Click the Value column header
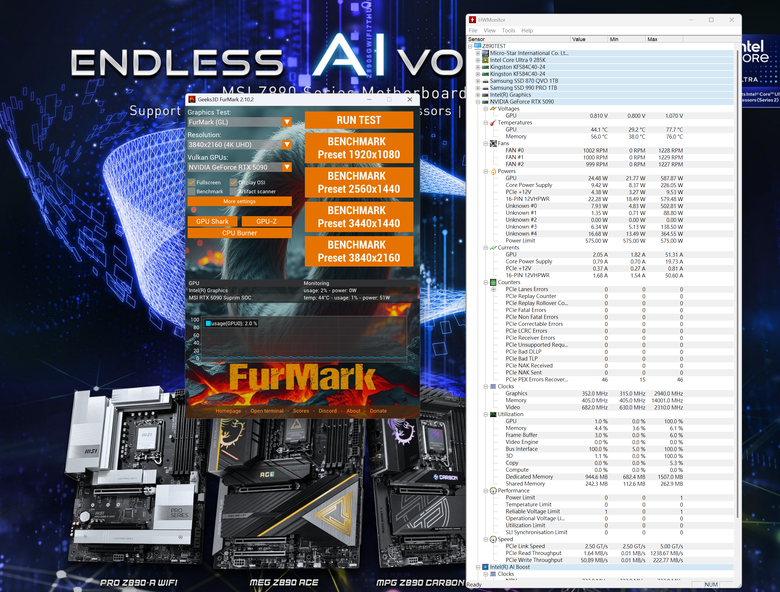The width and height of the screenshot is (780, 592). pos(588,39)
